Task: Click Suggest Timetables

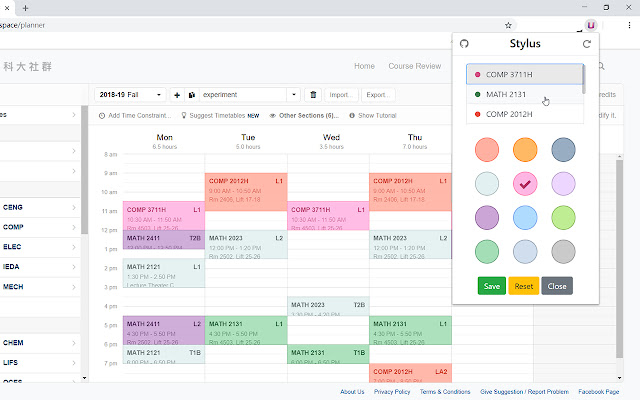Action: [220, 116]
